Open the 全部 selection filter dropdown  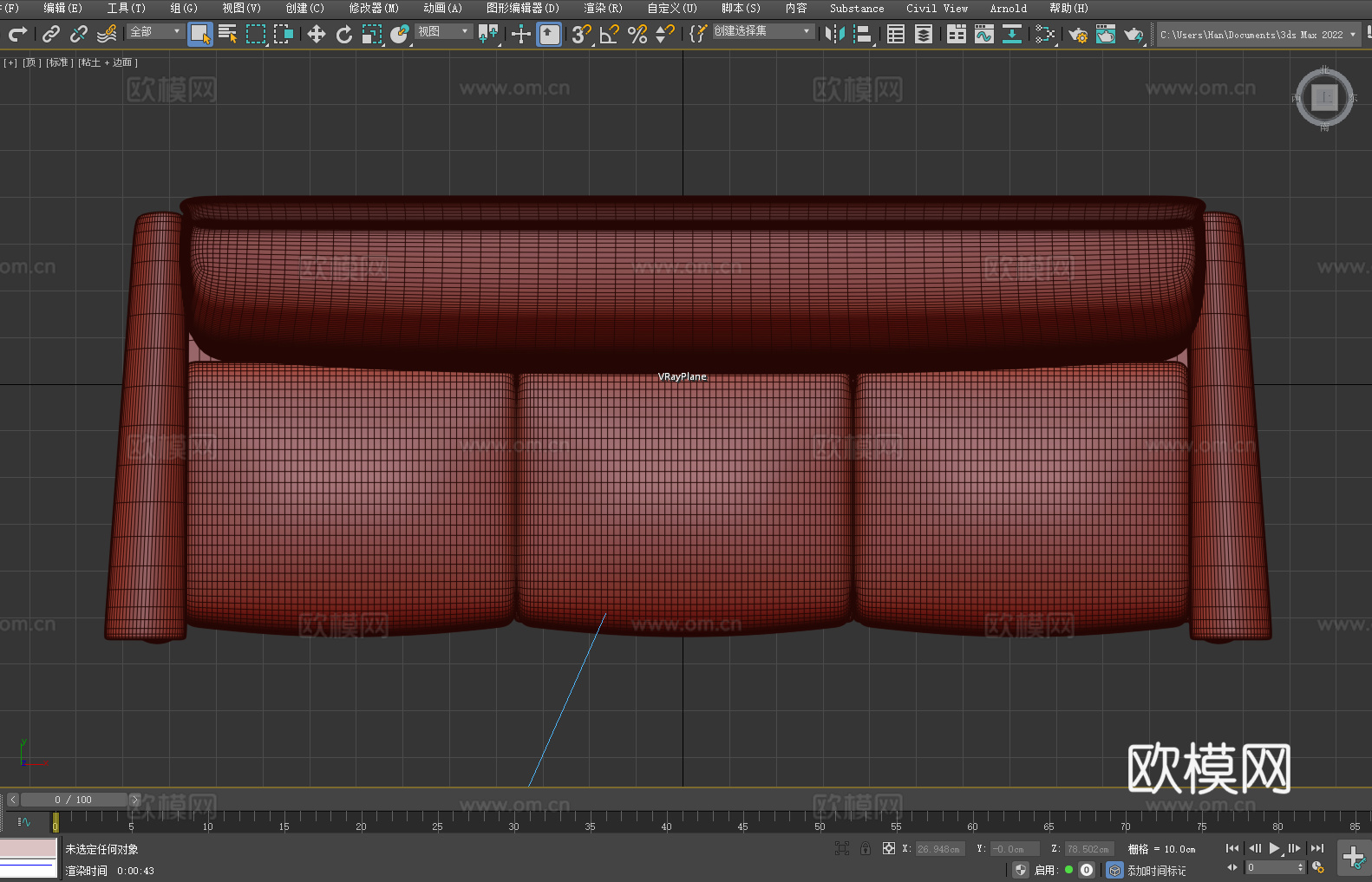[x=156, y=32]
